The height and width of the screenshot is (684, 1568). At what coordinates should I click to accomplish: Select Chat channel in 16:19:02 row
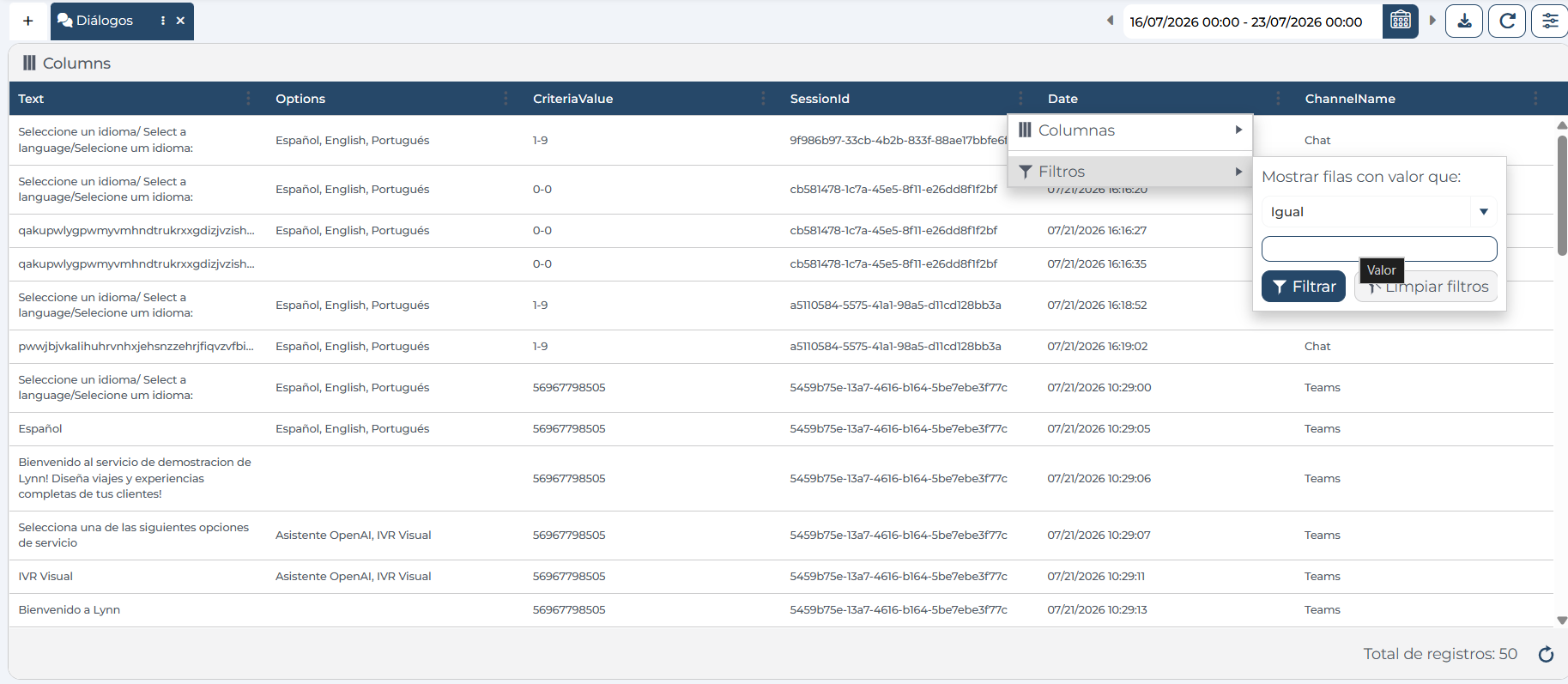[1317, 347]
